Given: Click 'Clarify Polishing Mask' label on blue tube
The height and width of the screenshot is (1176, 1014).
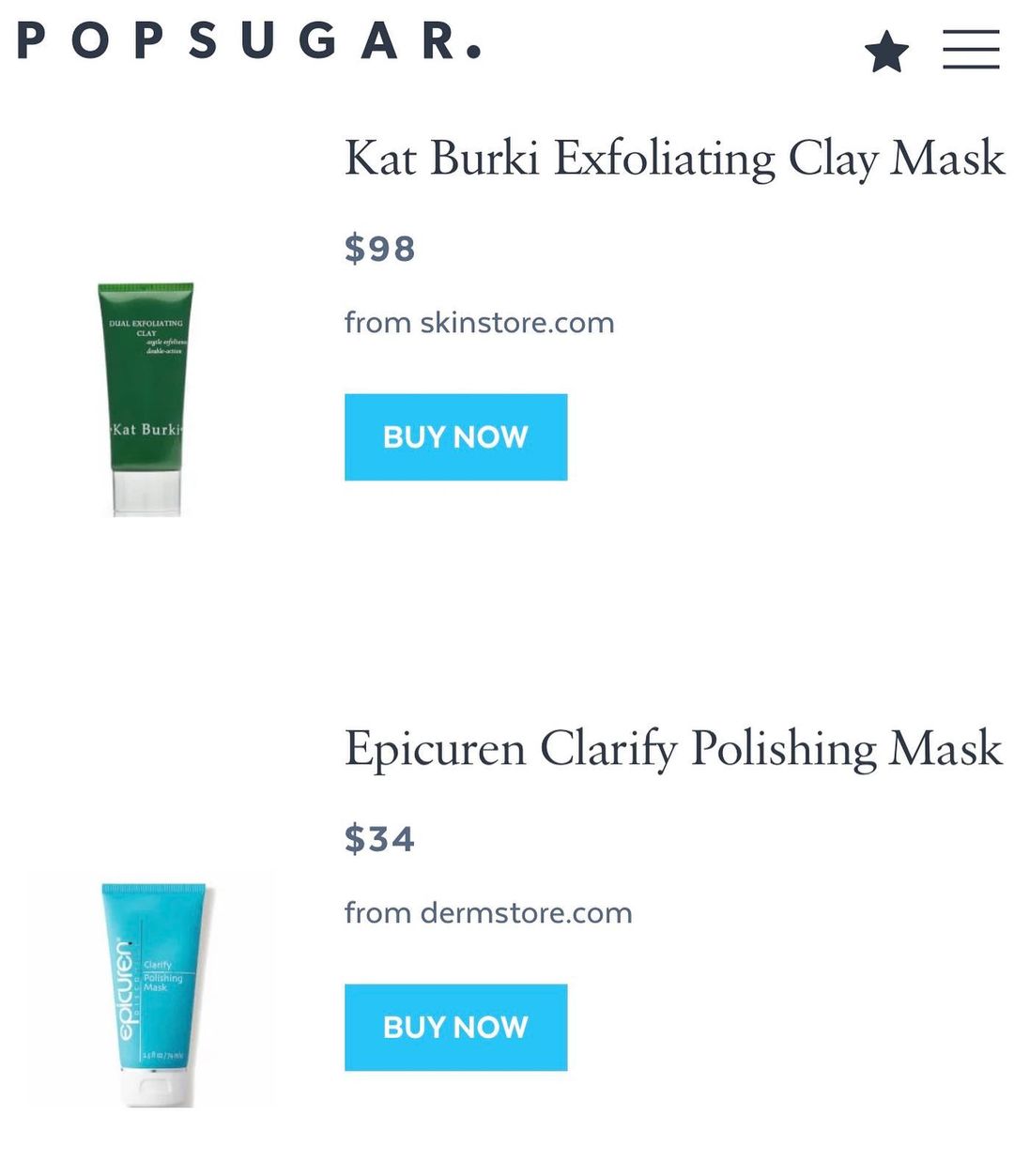Looking at the screenshot, I should tap(161, 976).
